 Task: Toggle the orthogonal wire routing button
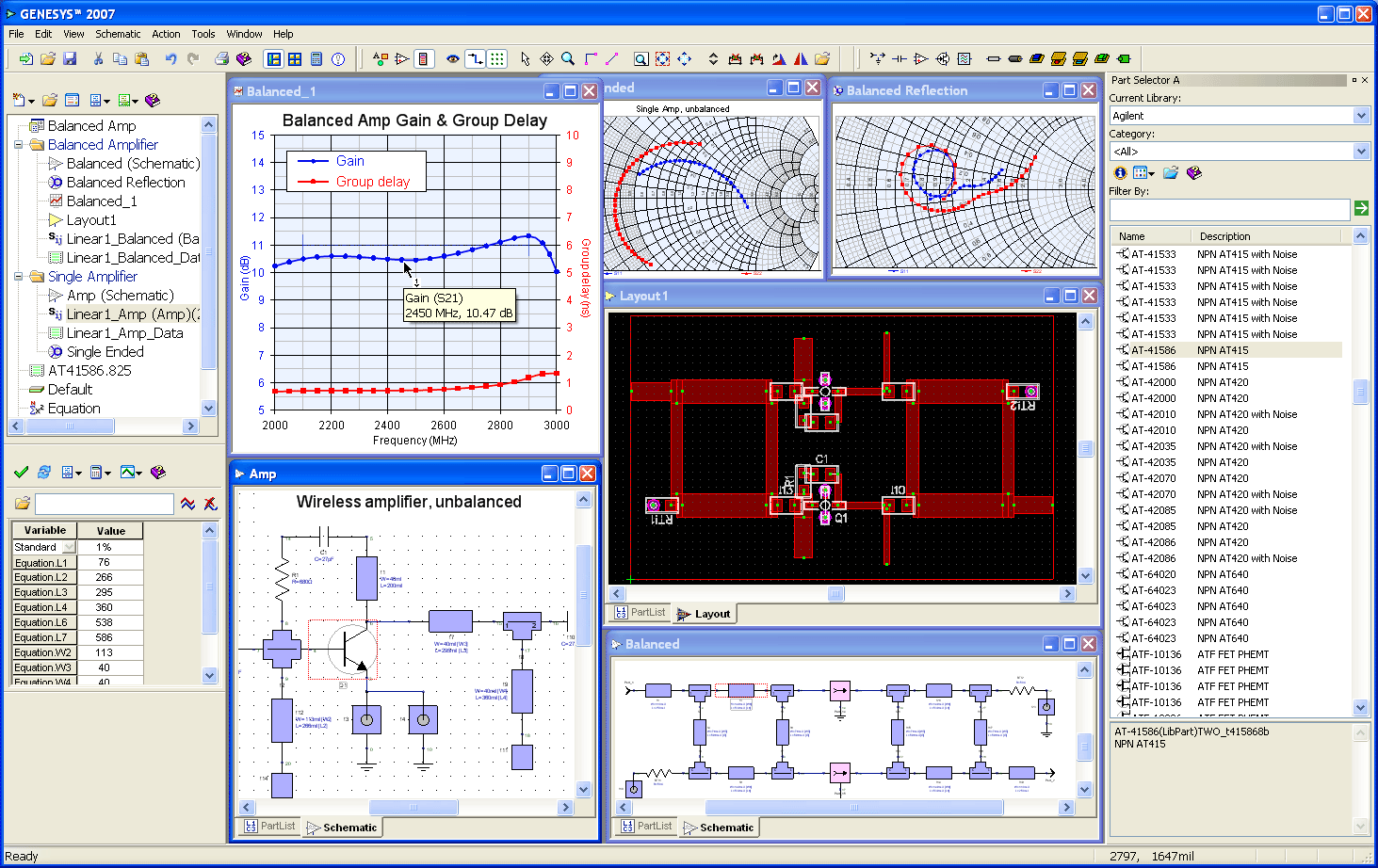pyautogui.click(x=476, y=58)
